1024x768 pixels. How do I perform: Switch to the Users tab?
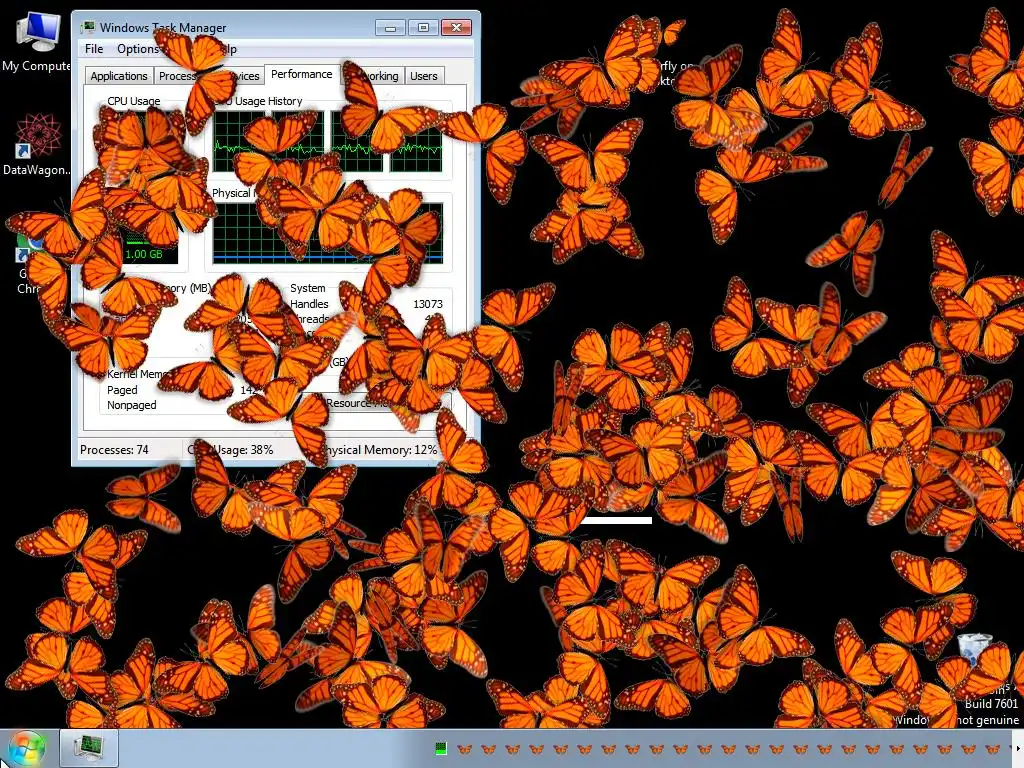[x=424, y=76]
